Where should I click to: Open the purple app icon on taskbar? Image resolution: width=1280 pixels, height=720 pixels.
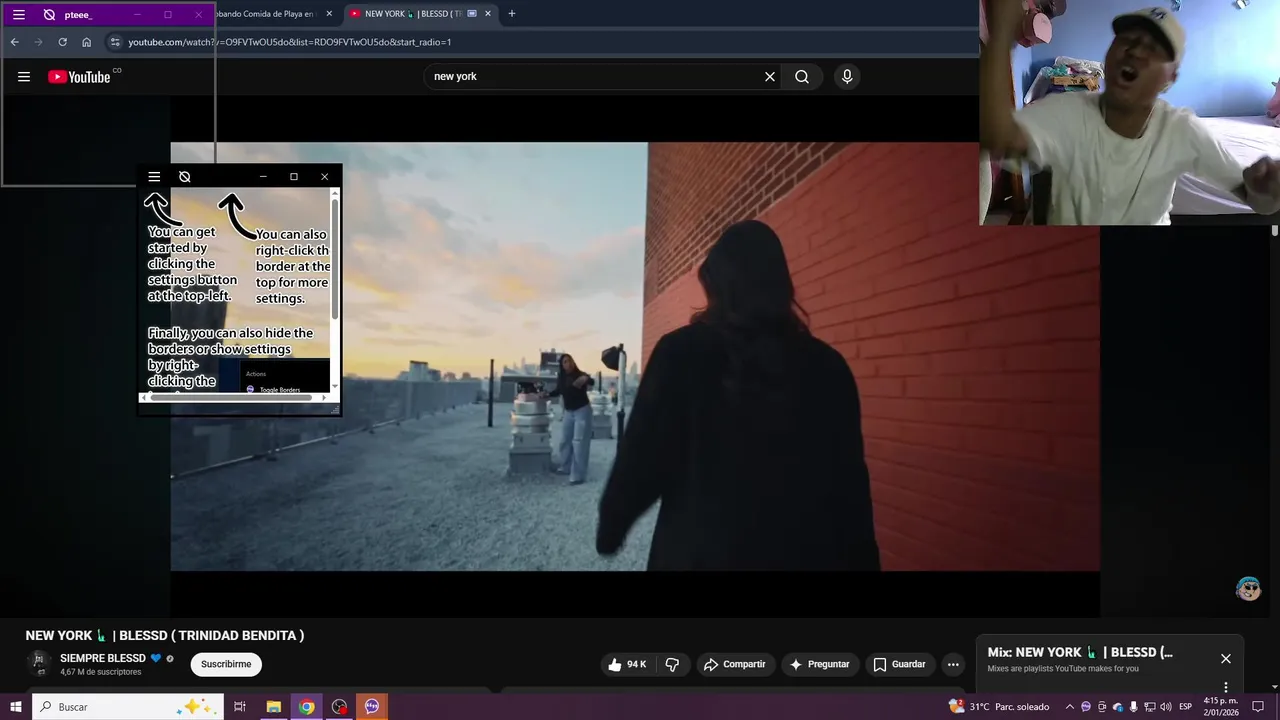click(x=372, y=707)
